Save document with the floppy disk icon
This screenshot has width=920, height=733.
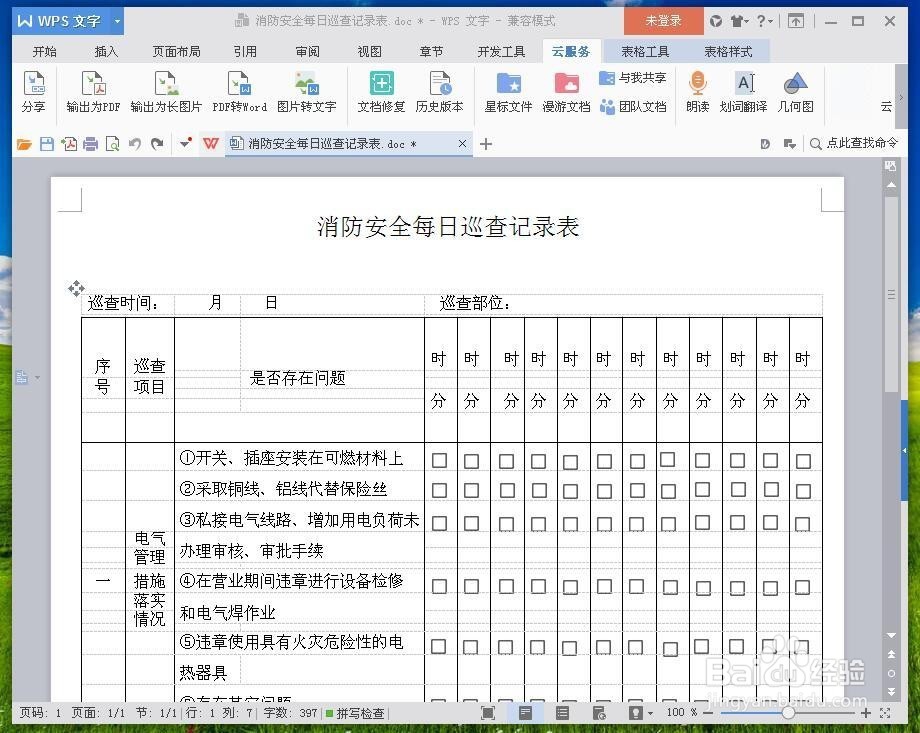coord(47,144)
